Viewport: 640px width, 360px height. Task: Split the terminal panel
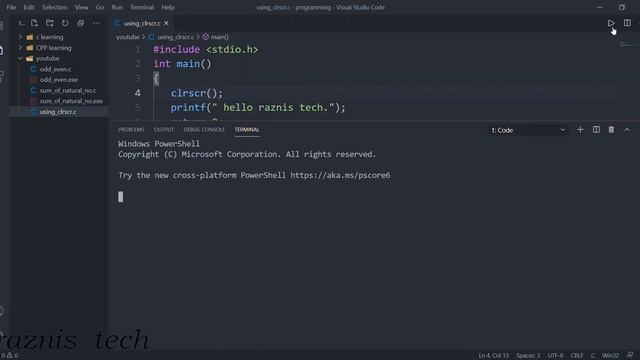(596, 130)
